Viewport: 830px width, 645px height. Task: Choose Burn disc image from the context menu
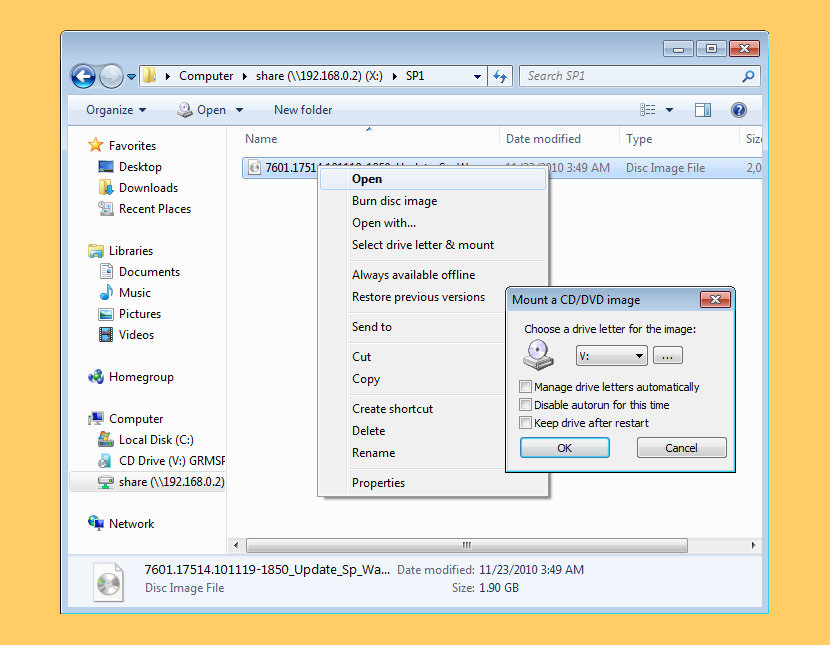[x=394, y=200]
